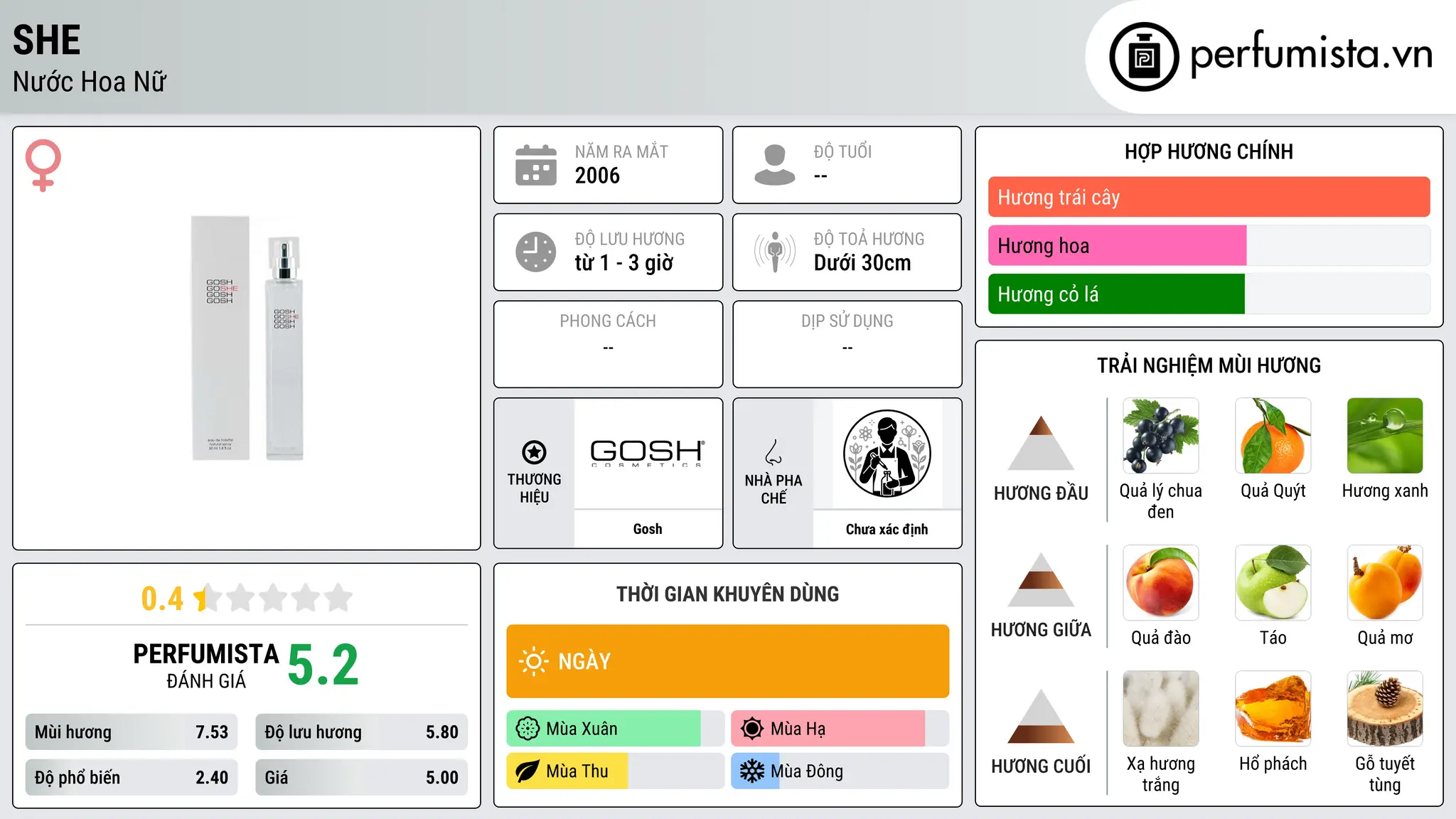Image resolution: width=1456 pixels, height=819 pixels.
Task: Click the Gosh brand name link
Action: (x=648, y=529)
